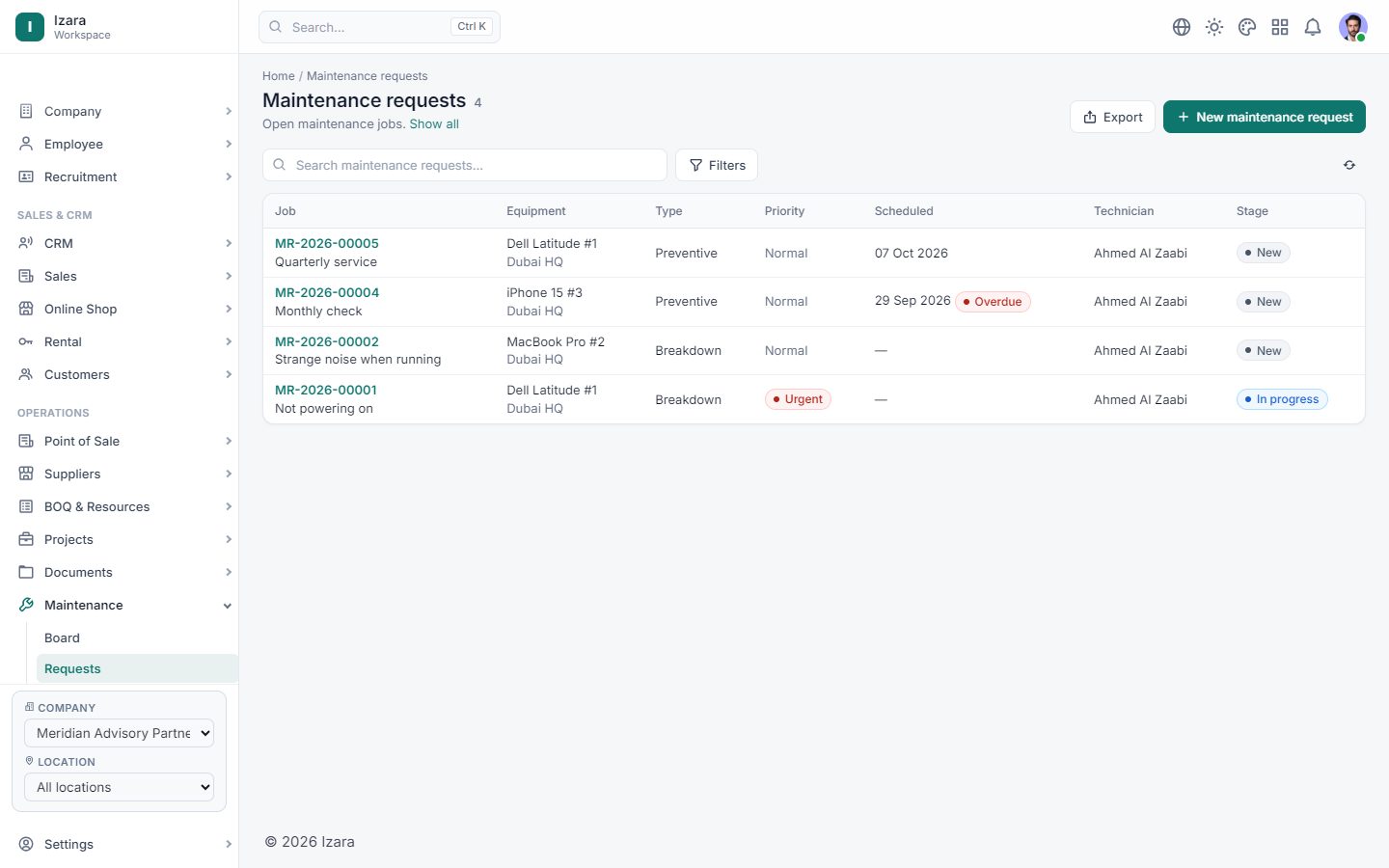Click the Online Shop store icon
Viewport: 1389px width, 868px height.
26,309
